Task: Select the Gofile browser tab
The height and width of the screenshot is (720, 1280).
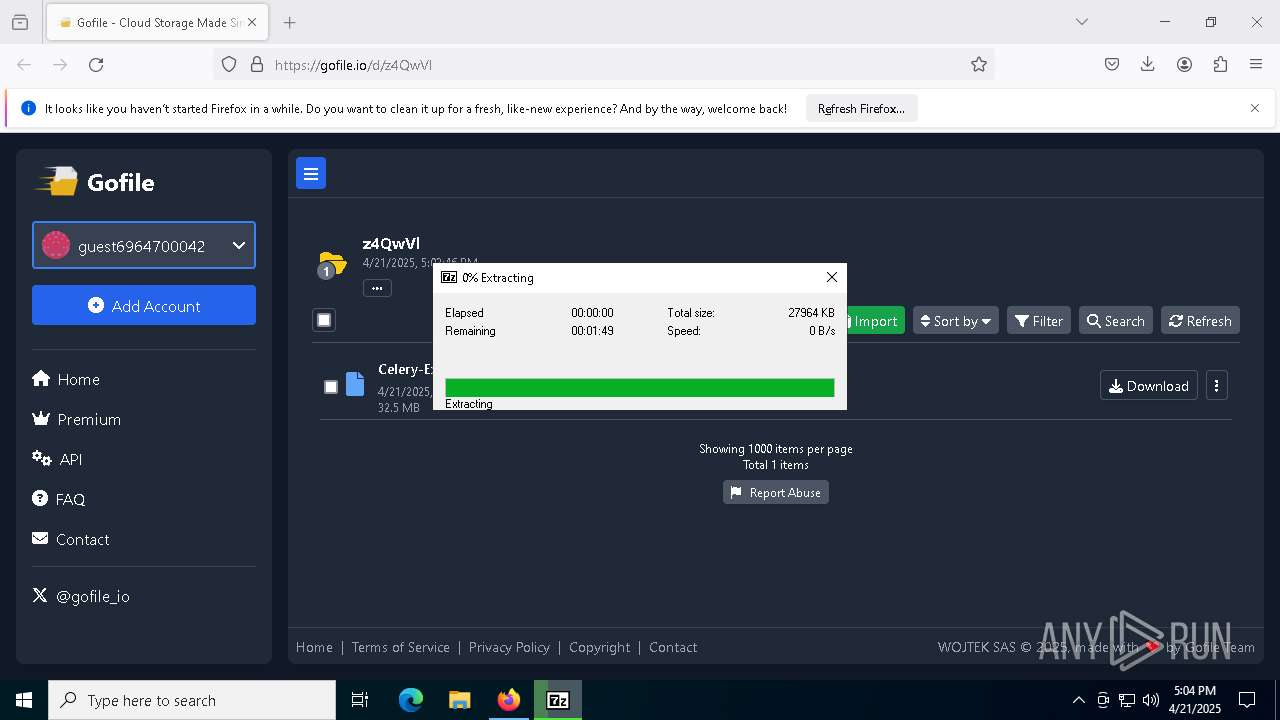Action: [157, 22]
